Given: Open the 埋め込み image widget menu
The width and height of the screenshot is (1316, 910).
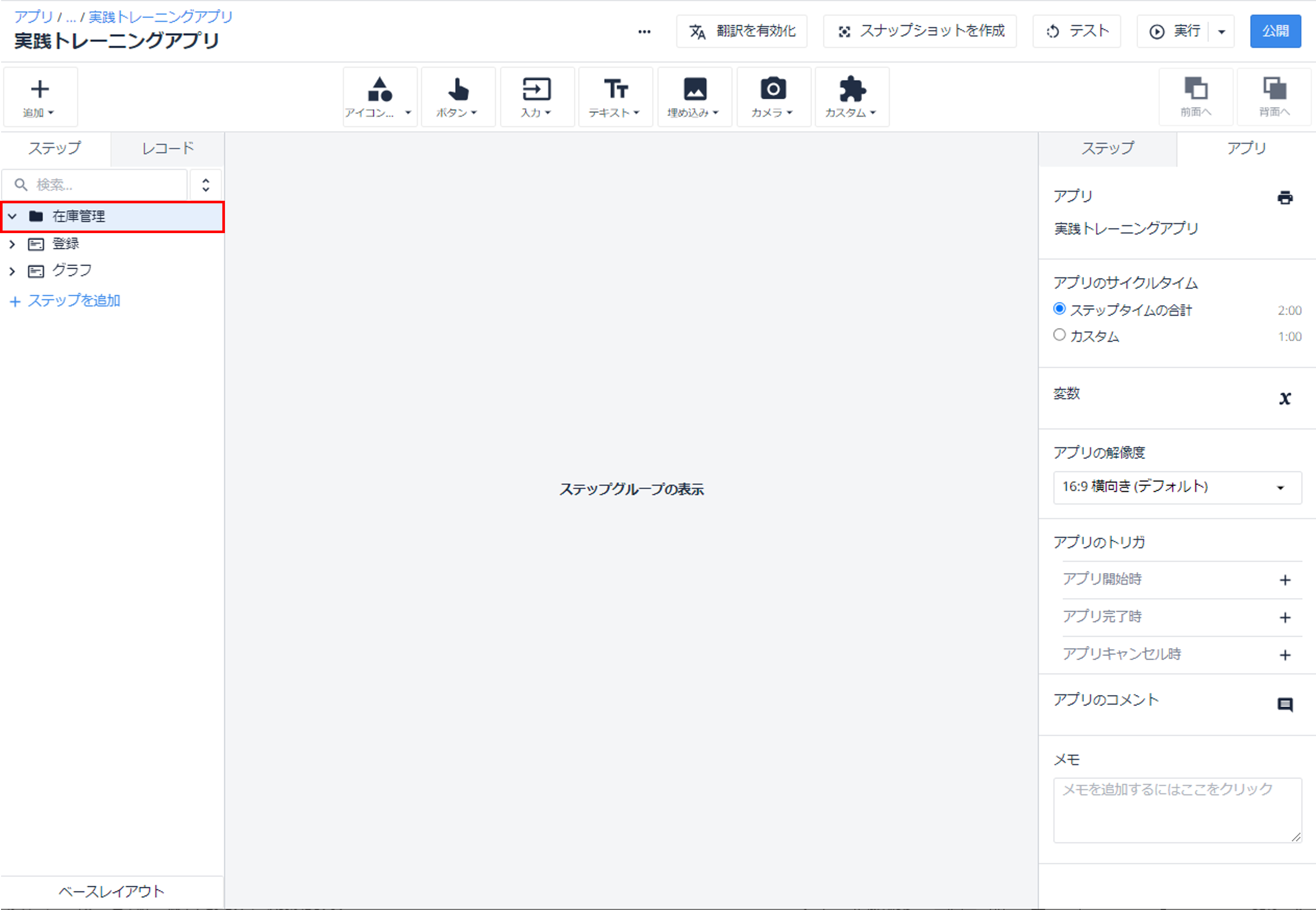Looking at the screenshot, I should (x=694, y=96).
